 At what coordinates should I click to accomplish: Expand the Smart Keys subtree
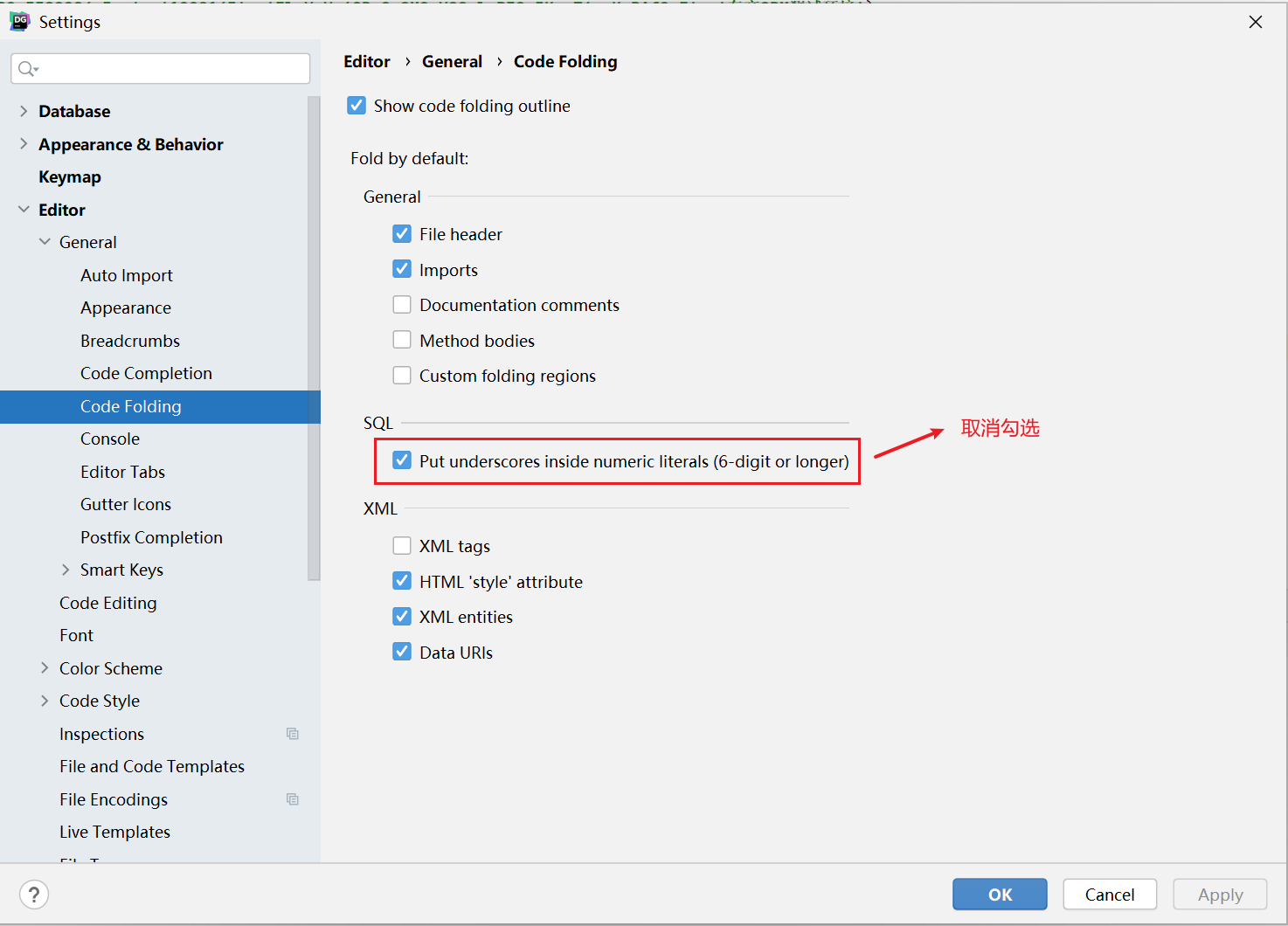[x=66, y=570]
